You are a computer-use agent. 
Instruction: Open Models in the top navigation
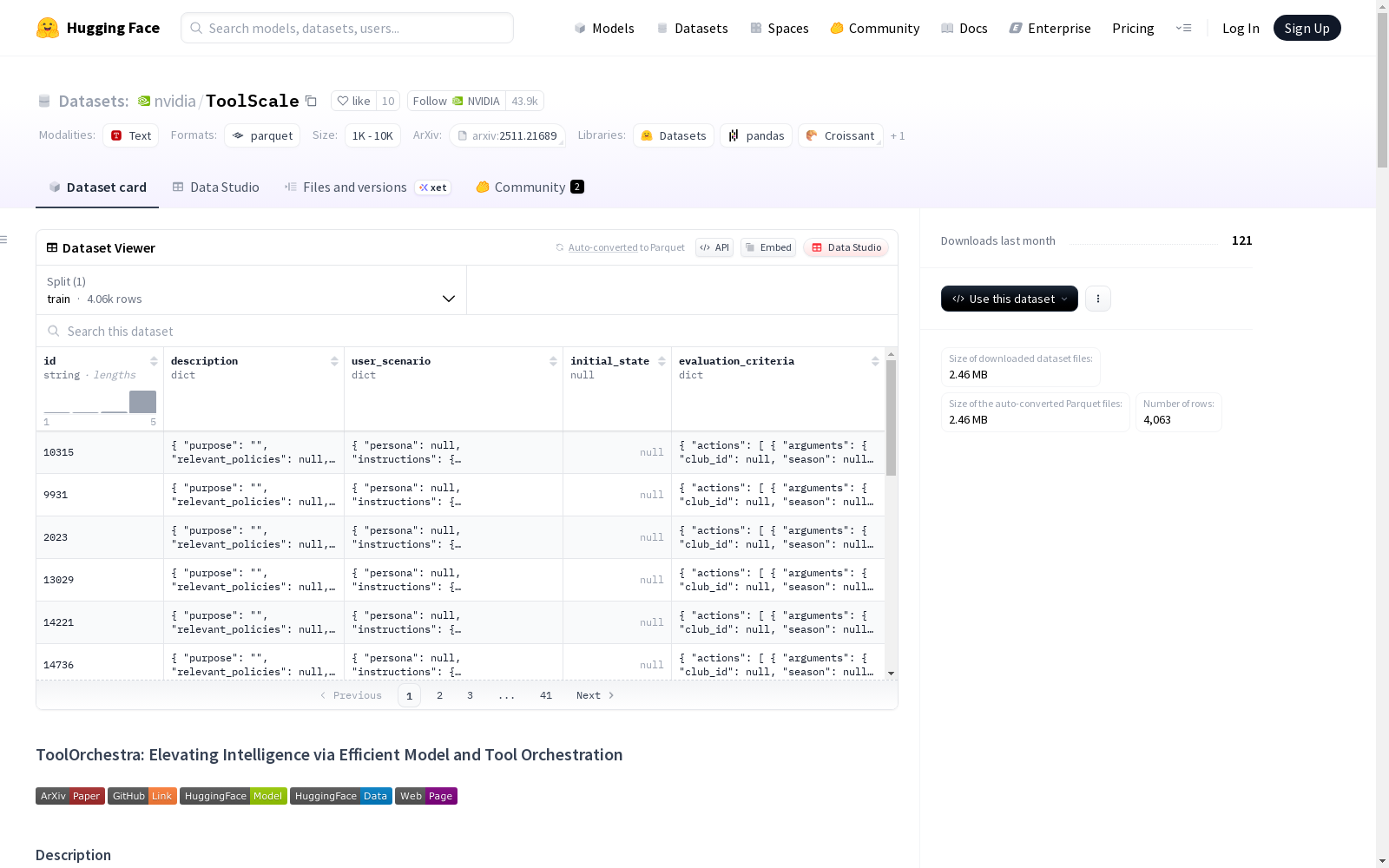coord(604,28)
